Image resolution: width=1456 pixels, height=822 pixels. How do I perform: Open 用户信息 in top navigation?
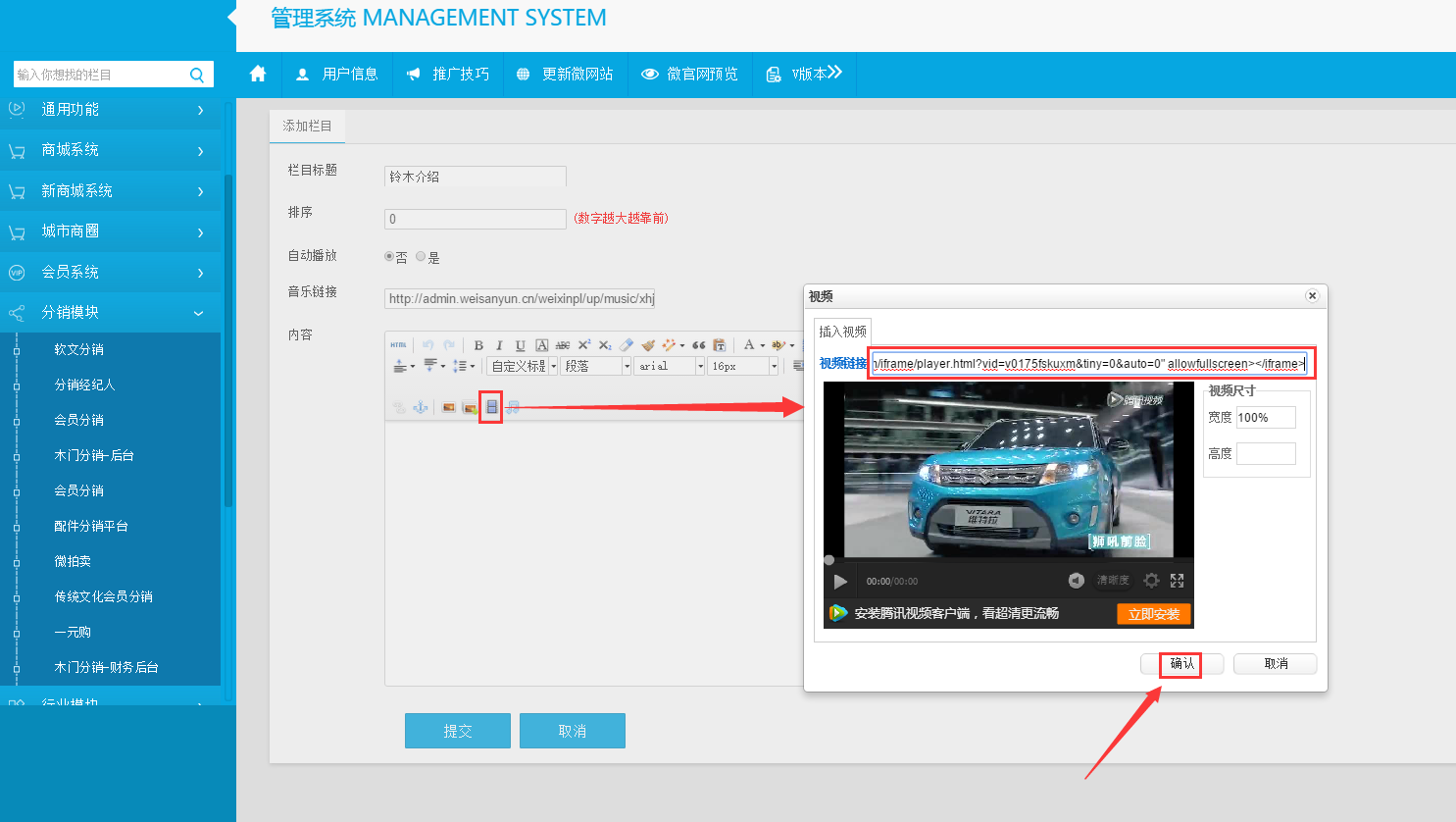337,74
